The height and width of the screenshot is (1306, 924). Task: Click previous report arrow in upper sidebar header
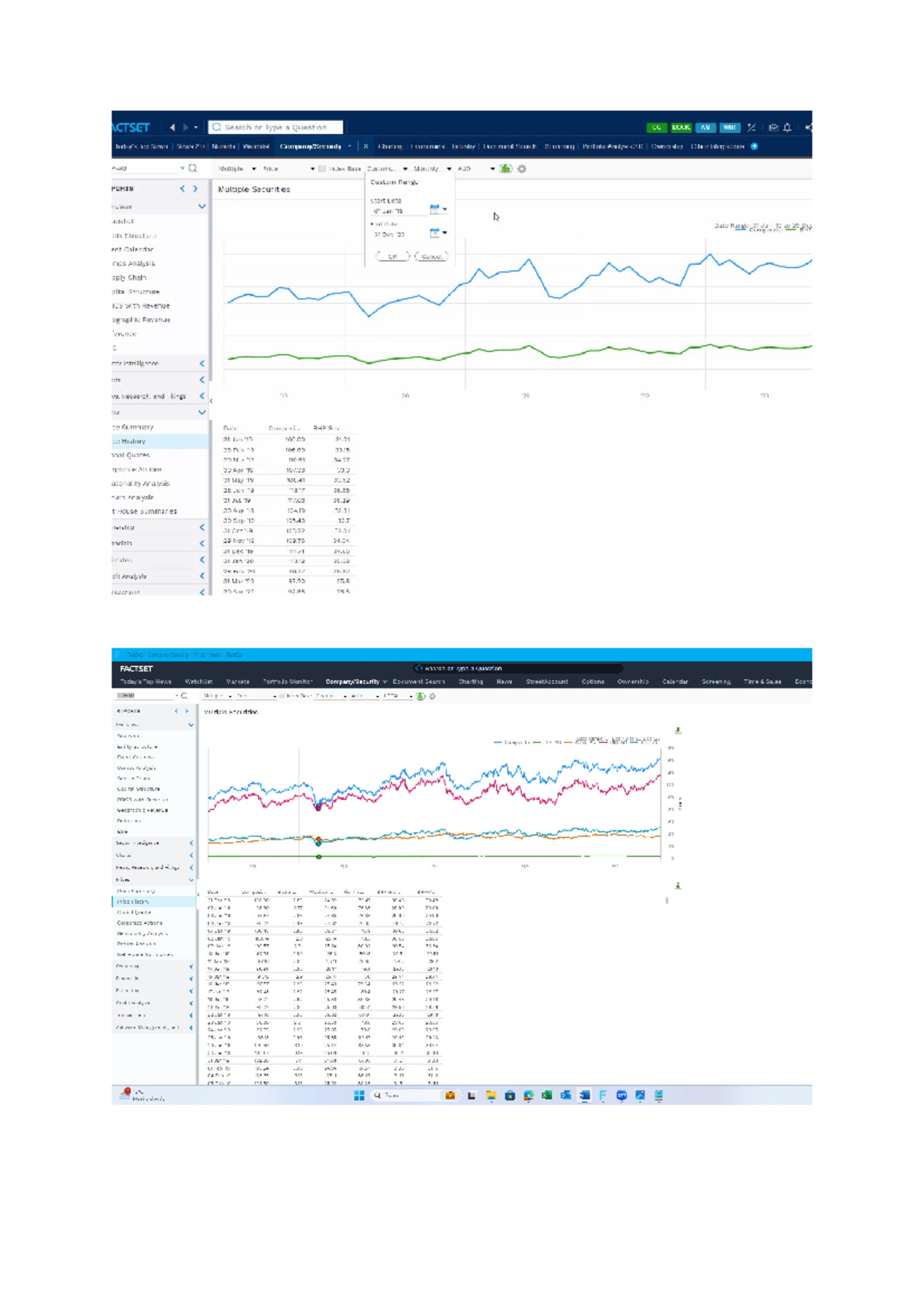click(182, 189)
